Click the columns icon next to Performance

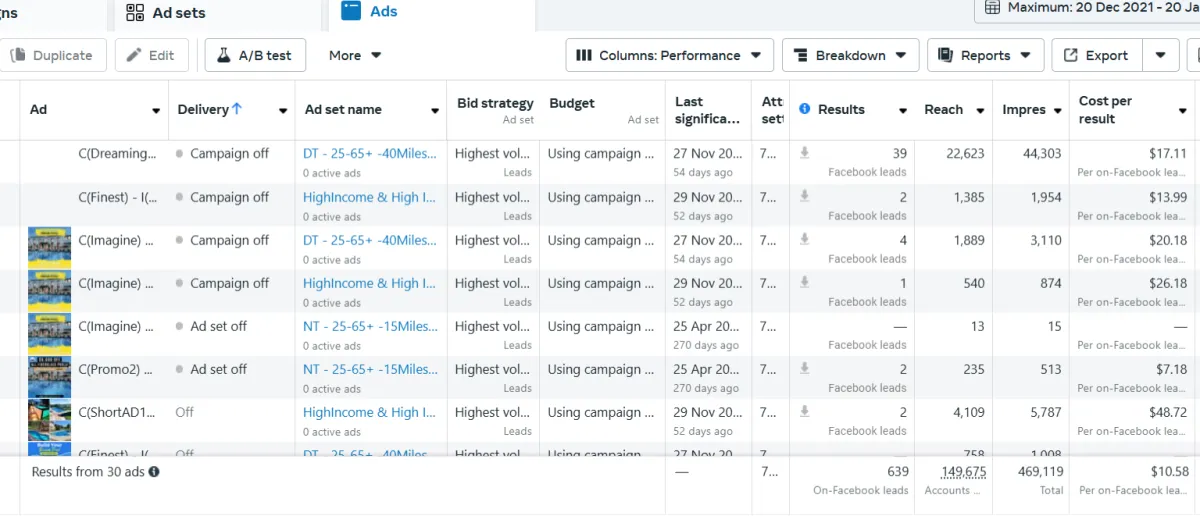[x=586, y=56]
